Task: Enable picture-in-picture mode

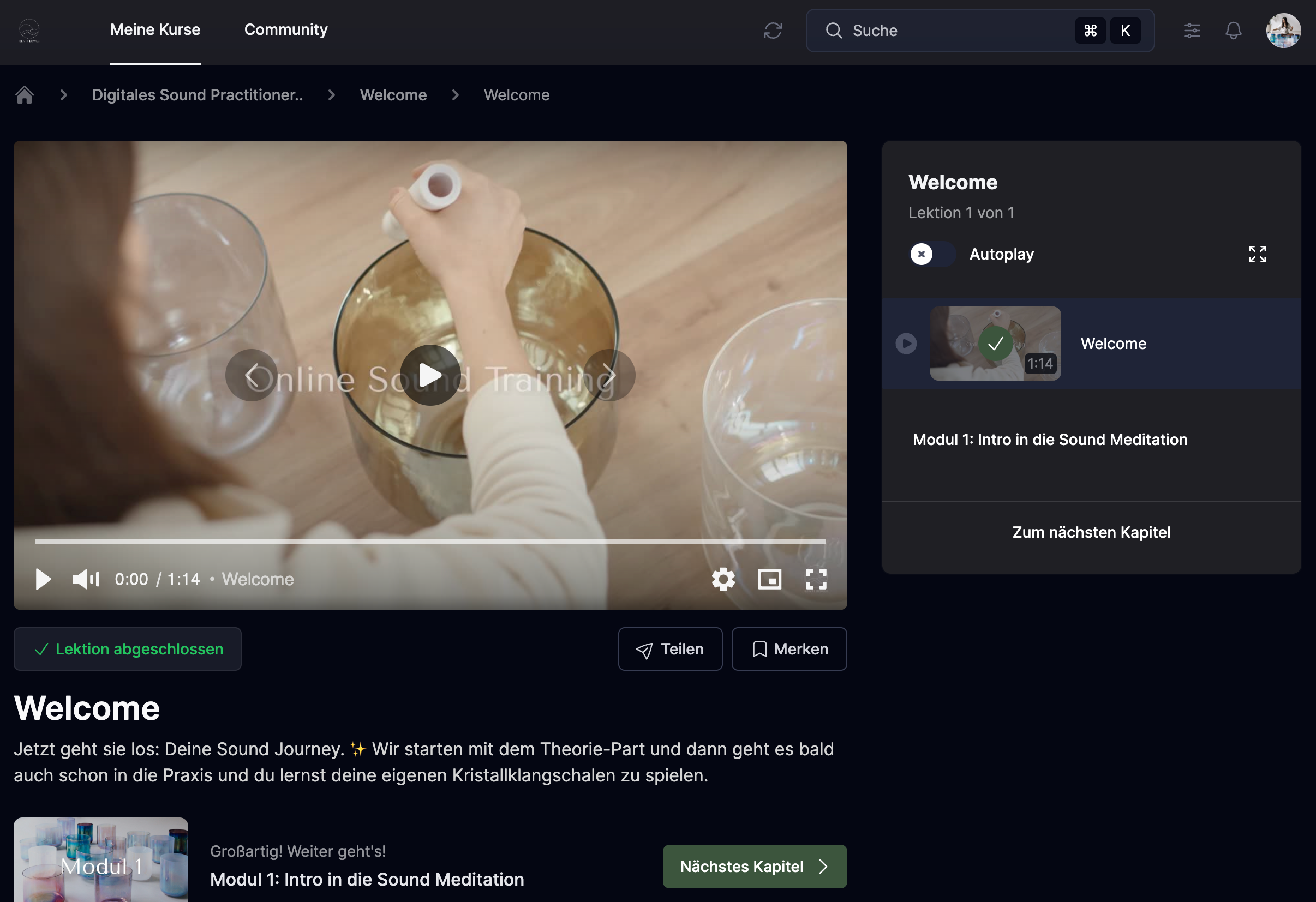Action: click(769, 579)
